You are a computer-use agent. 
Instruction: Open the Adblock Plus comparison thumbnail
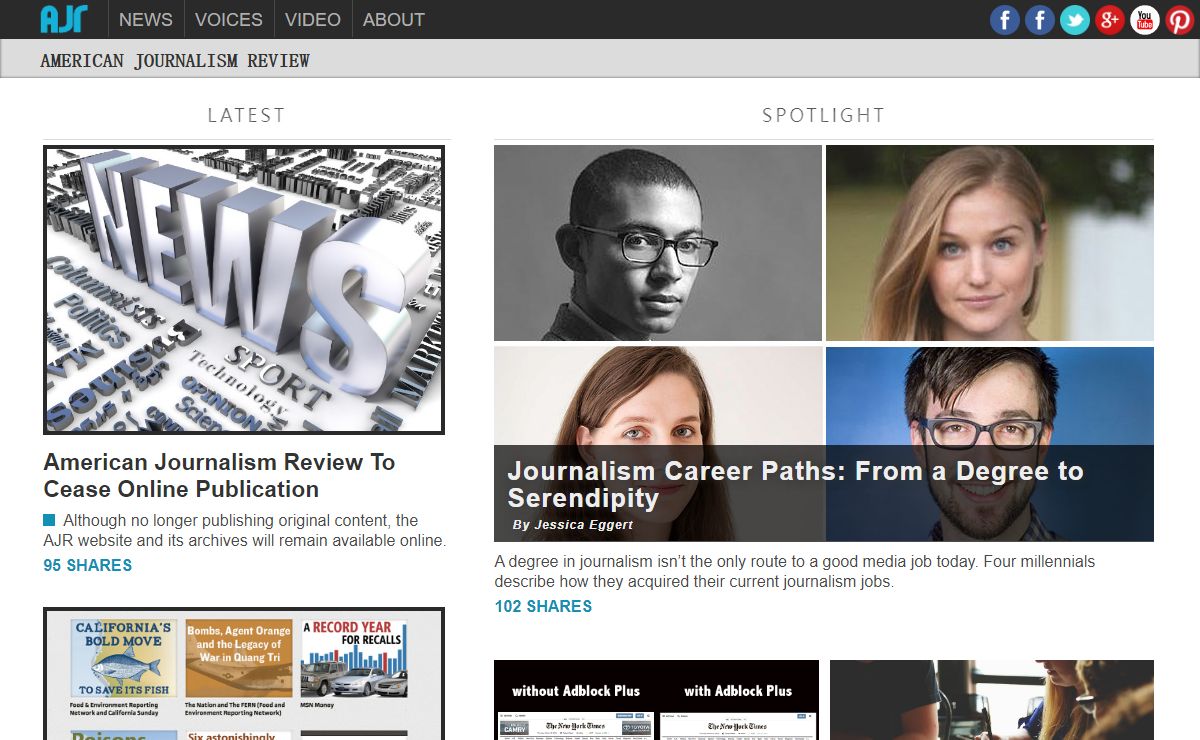[657, 700]
